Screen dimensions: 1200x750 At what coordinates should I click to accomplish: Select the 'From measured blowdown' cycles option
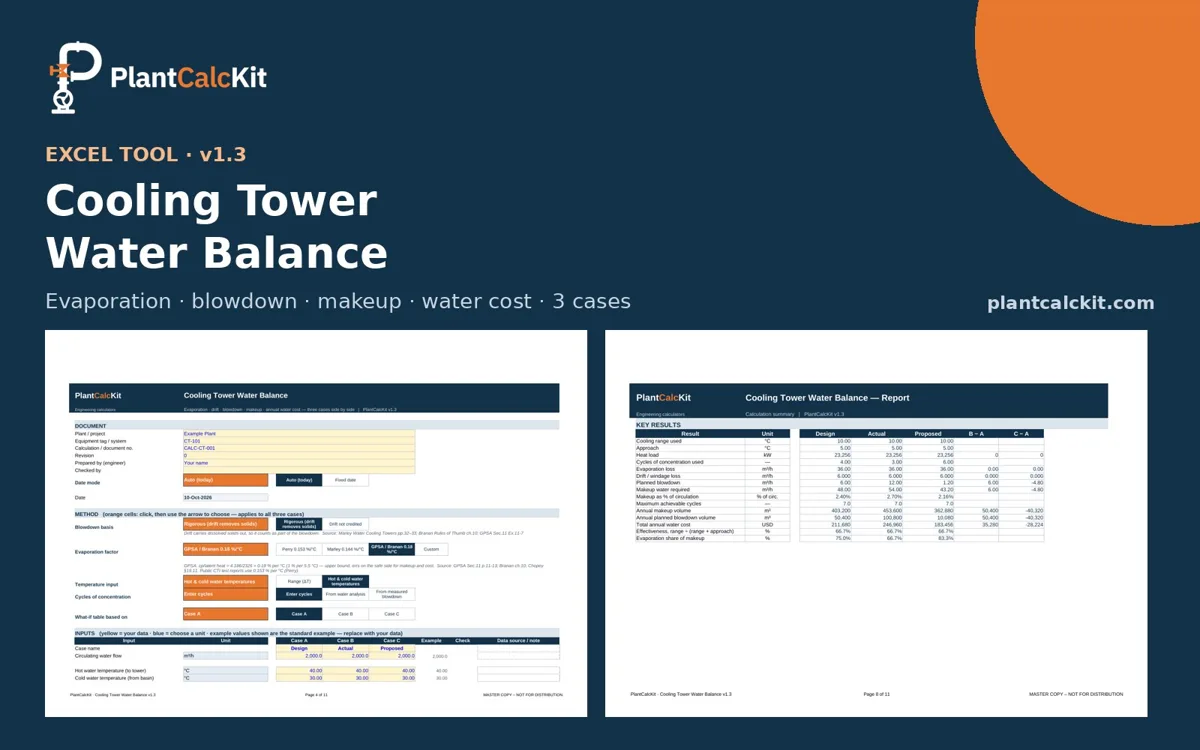click(x=391, y=594)
